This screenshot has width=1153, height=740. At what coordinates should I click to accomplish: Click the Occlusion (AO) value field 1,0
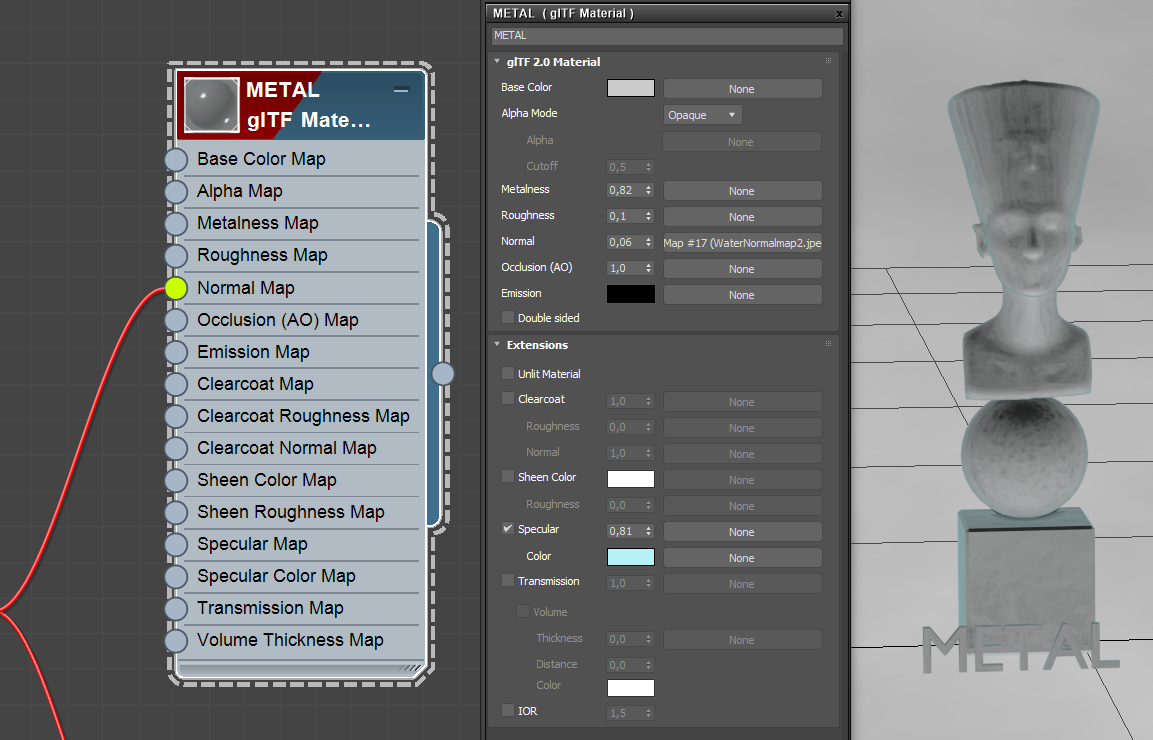click(x=625, y=268)
